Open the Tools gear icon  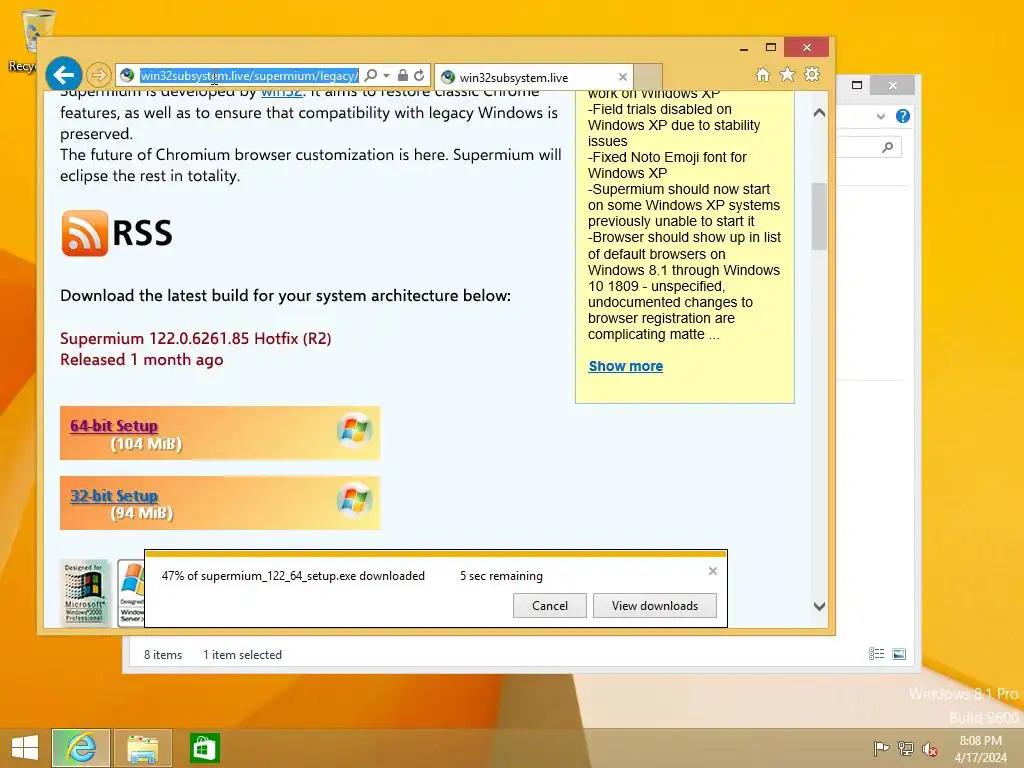pos(812,74)
